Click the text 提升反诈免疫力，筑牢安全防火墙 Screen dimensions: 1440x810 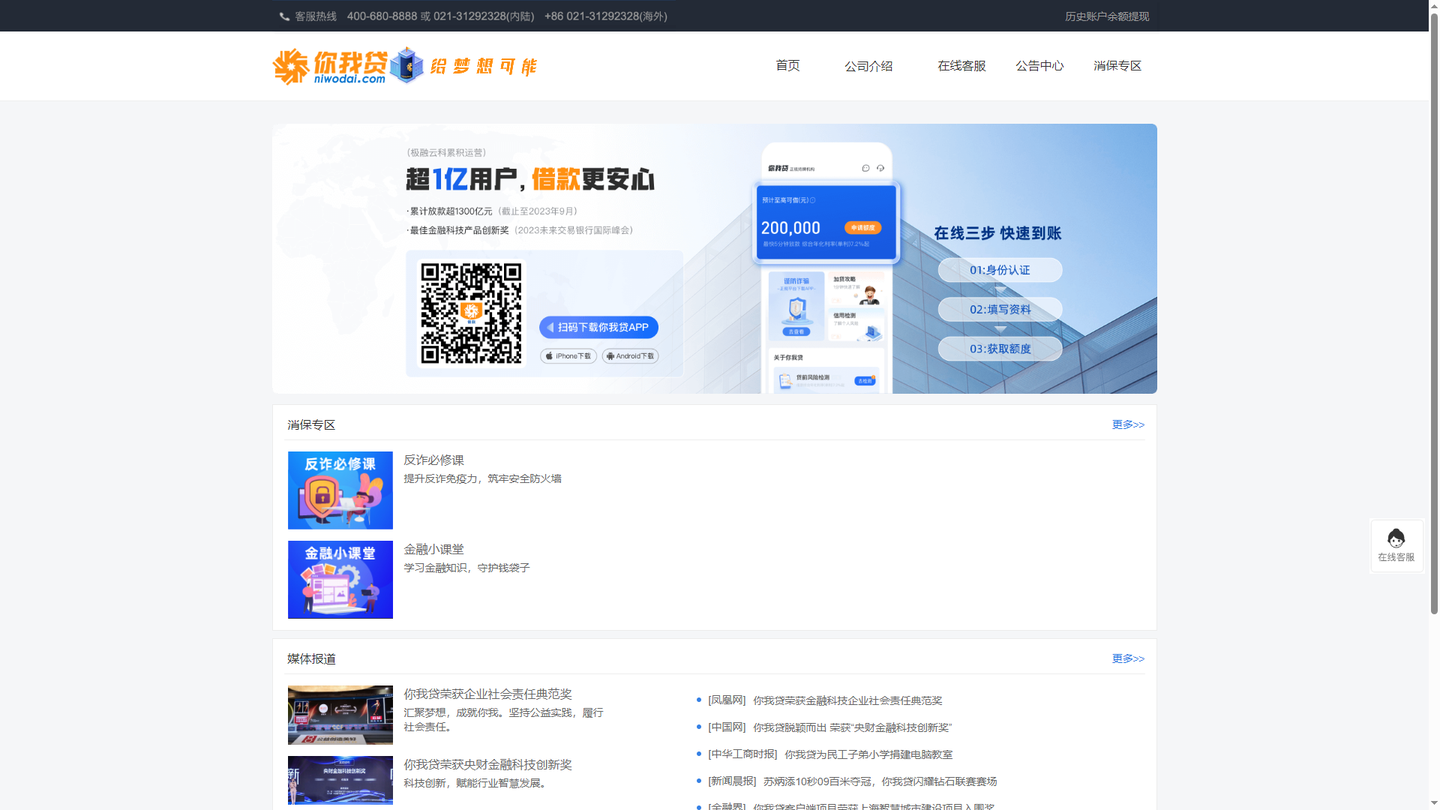(x=483, y=479)
